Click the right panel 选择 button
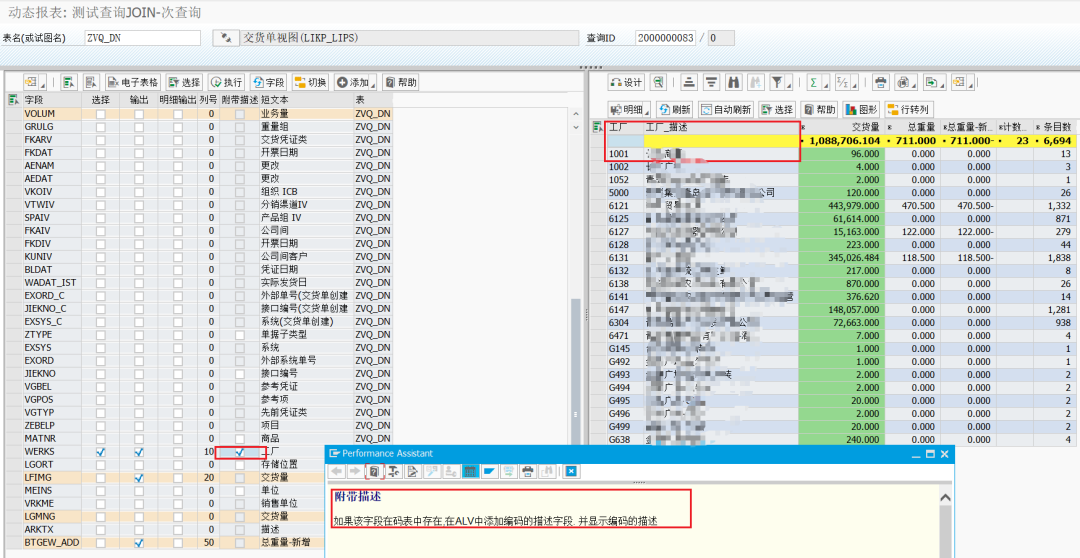Screen dimensions: 1080x558 pyautogui.click(x=777, y=110)
